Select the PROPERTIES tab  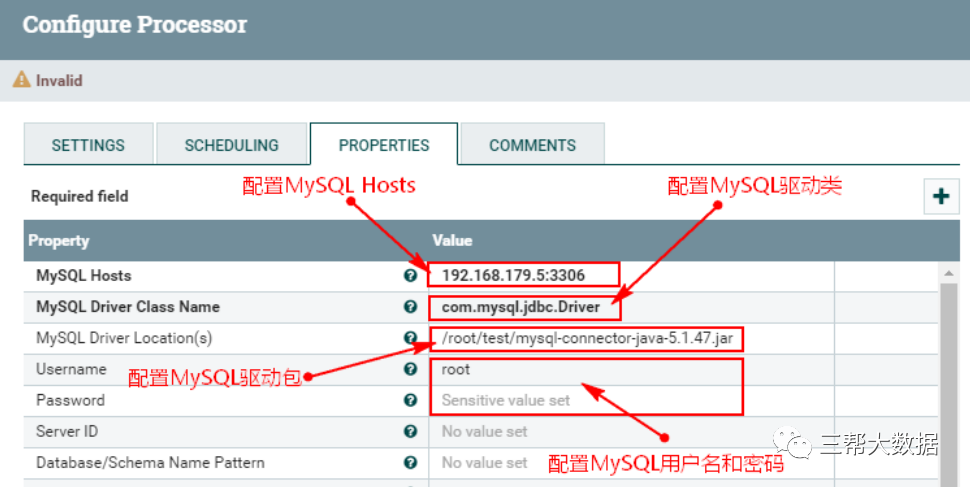pos(384,145)
